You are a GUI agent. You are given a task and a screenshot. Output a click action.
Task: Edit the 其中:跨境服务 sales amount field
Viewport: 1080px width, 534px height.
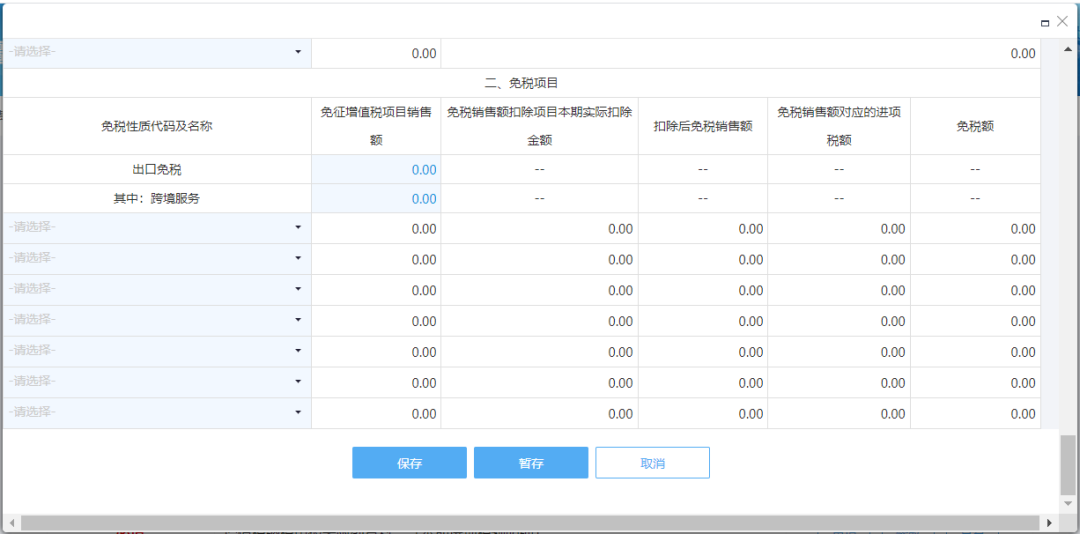(x=376, y=198)
